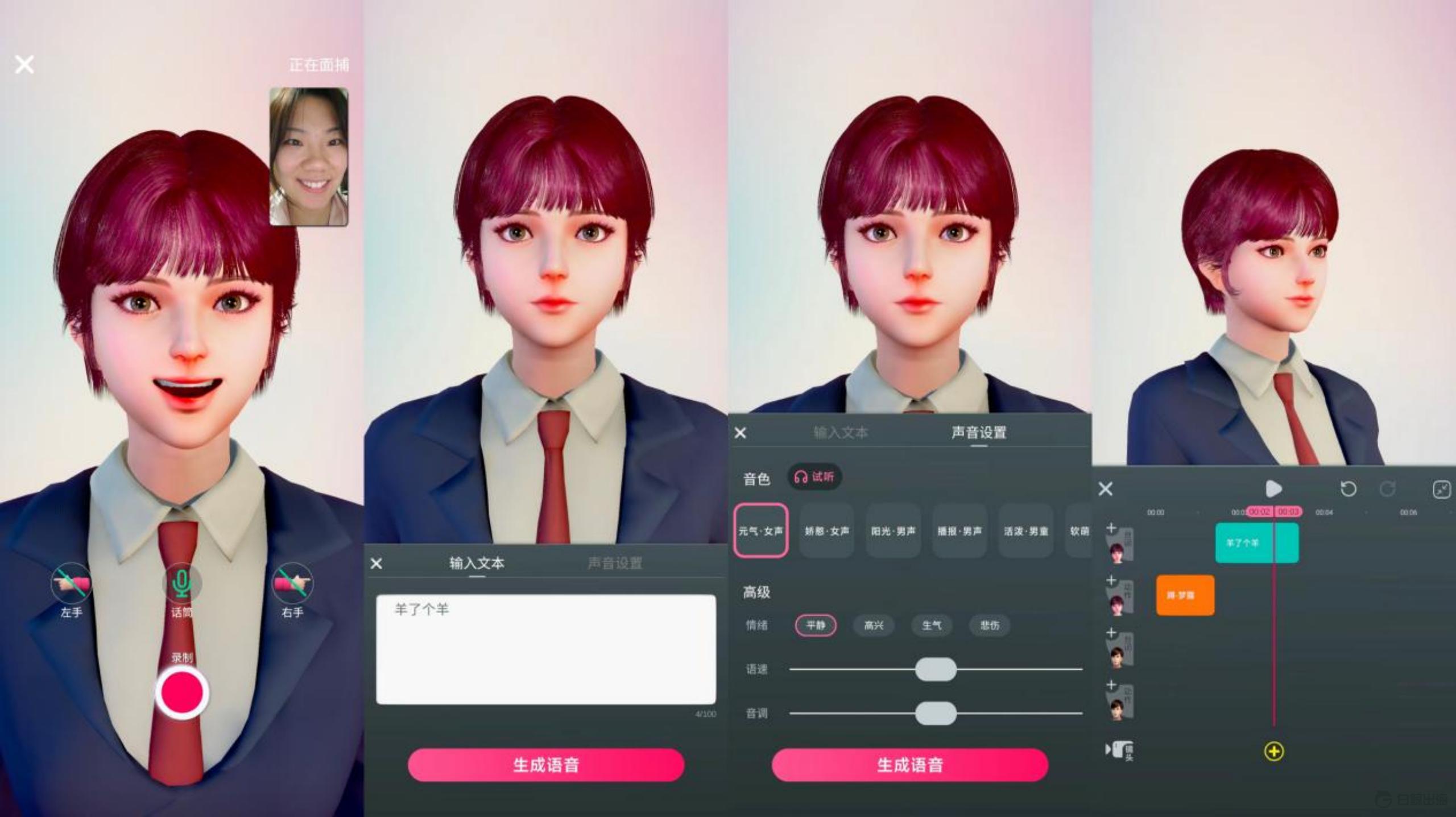
Task: Add clip to first avatar track plus
Action: 1111,528
